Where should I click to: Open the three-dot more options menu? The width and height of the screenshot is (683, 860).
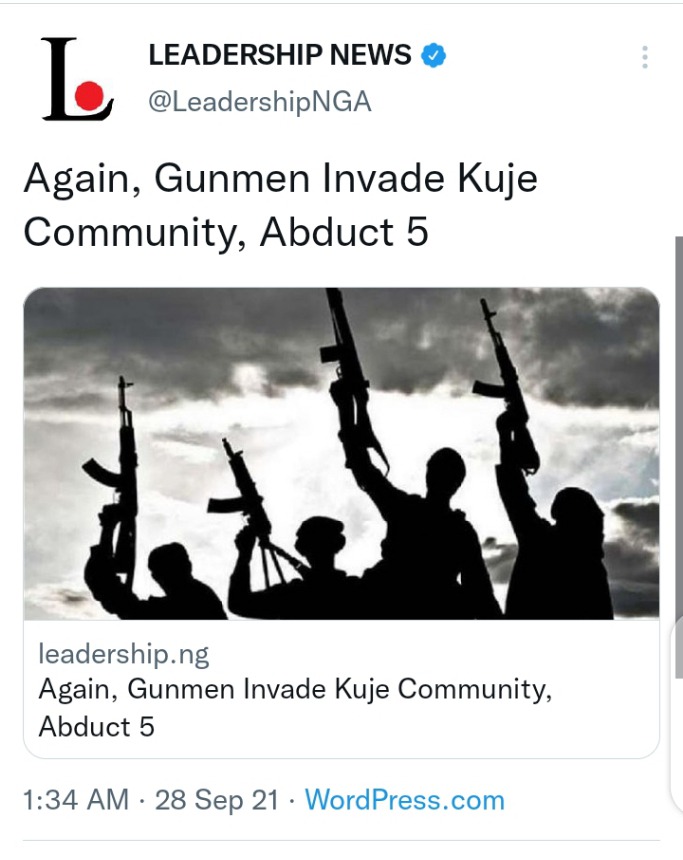(x=645, y=57)
